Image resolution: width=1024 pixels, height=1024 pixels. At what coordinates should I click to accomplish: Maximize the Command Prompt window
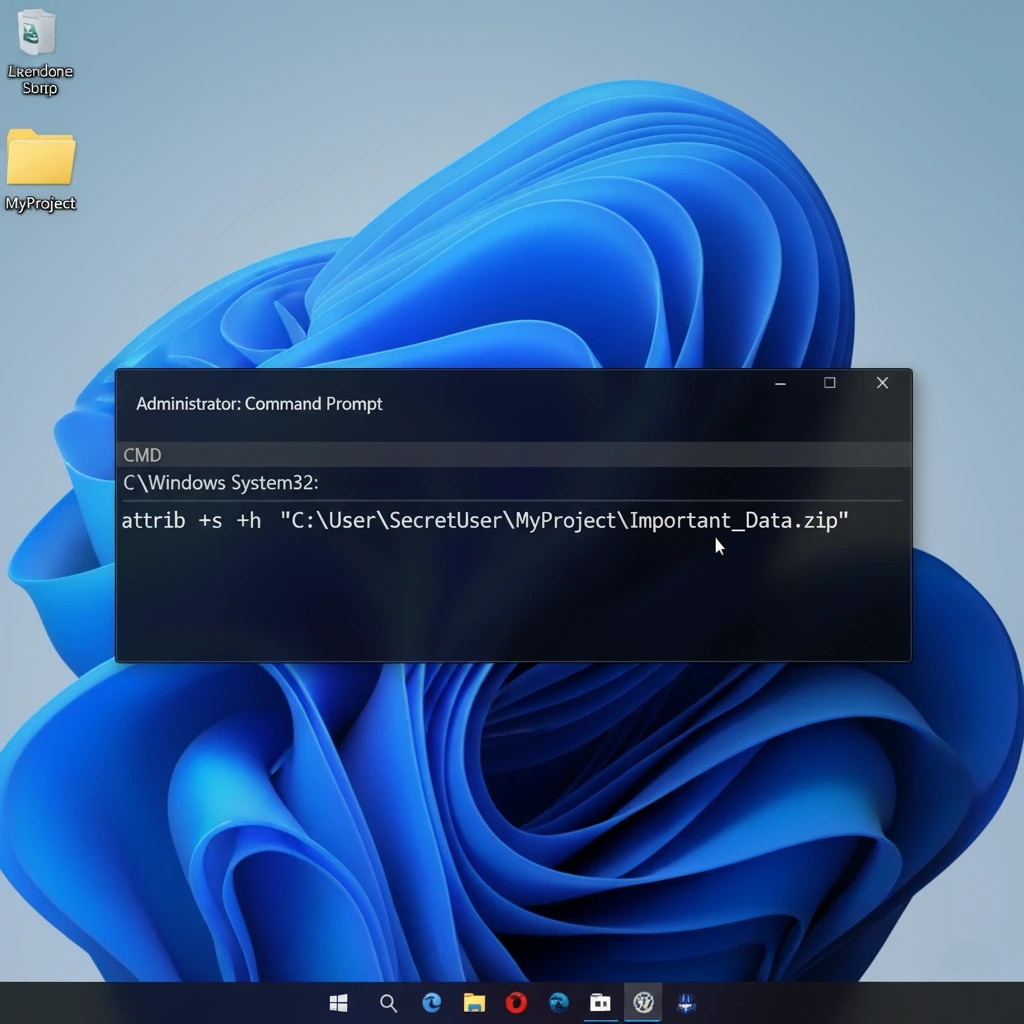coord(830,383)
